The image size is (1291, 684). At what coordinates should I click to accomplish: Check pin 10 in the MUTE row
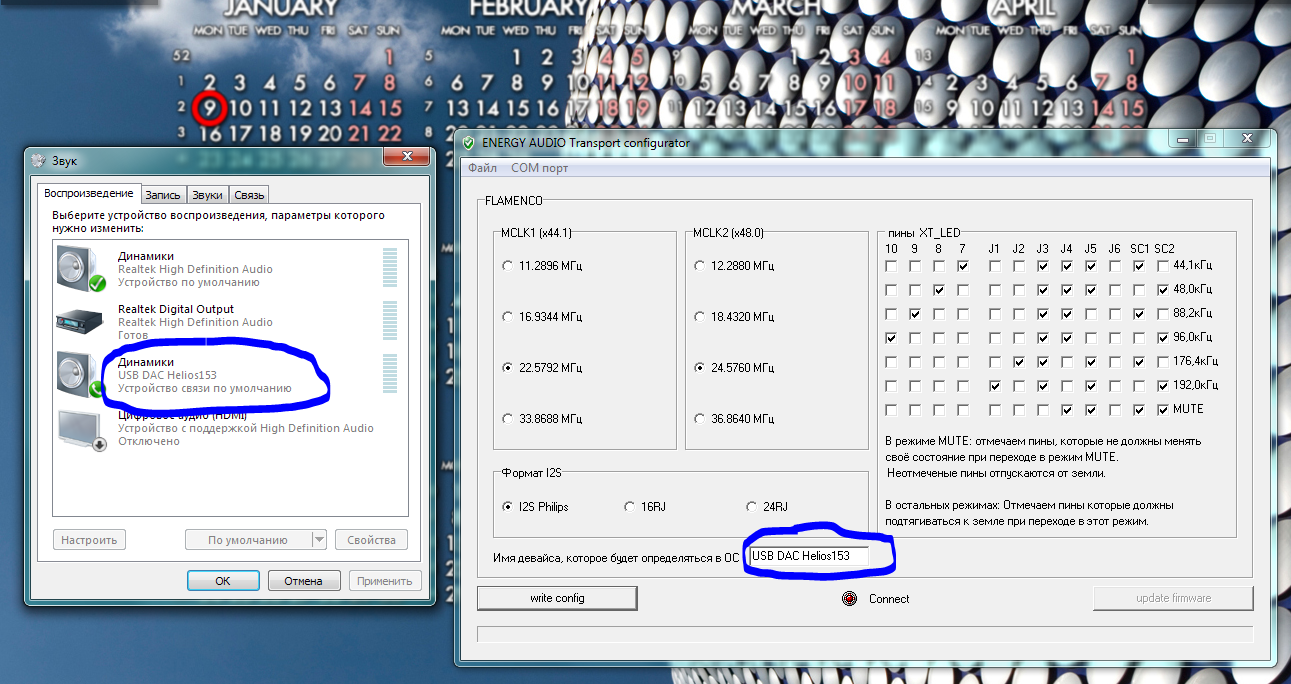[x=891, y=410]
